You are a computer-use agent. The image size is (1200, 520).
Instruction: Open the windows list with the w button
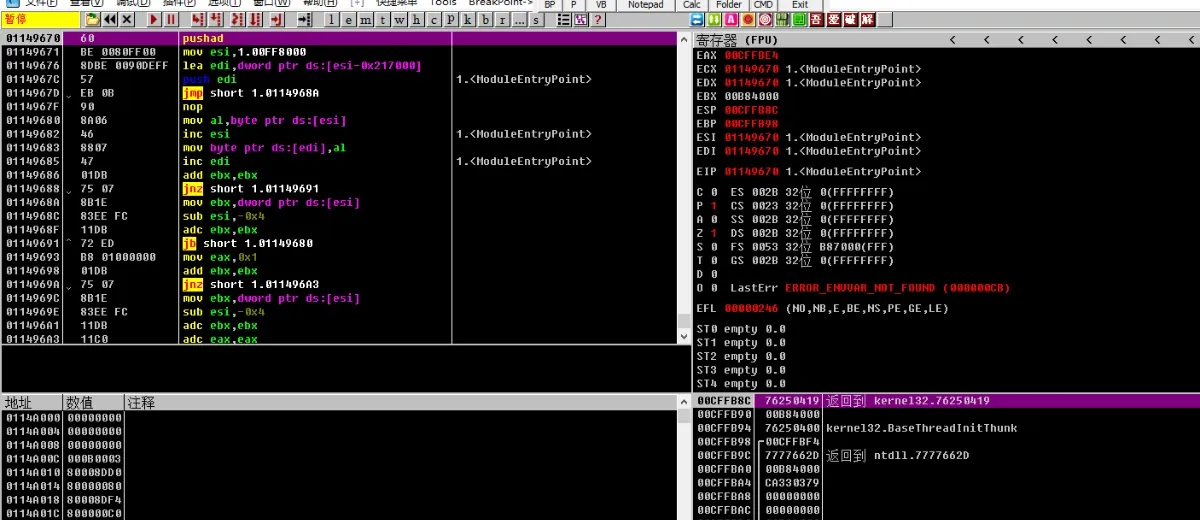400,19
